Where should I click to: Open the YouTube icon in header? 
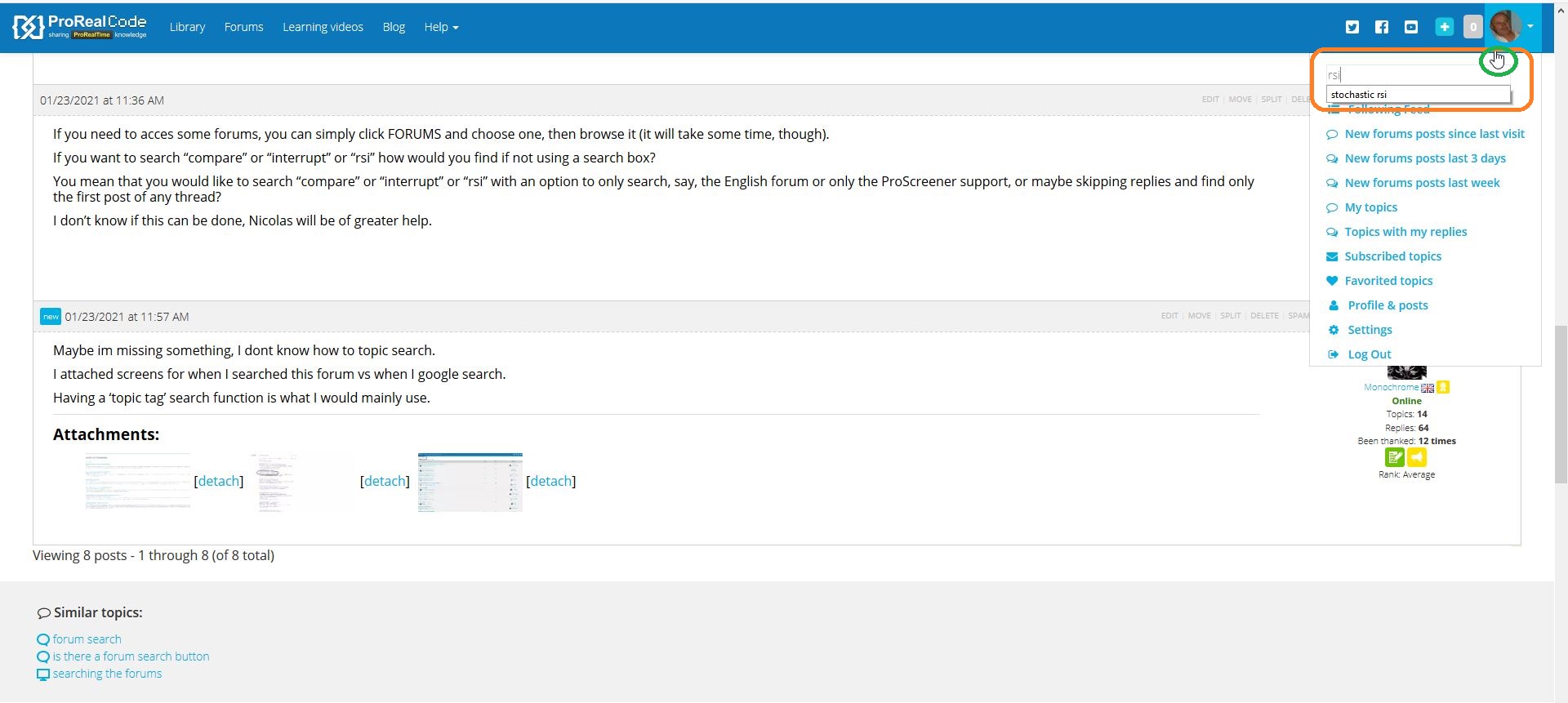point(1411,27)
